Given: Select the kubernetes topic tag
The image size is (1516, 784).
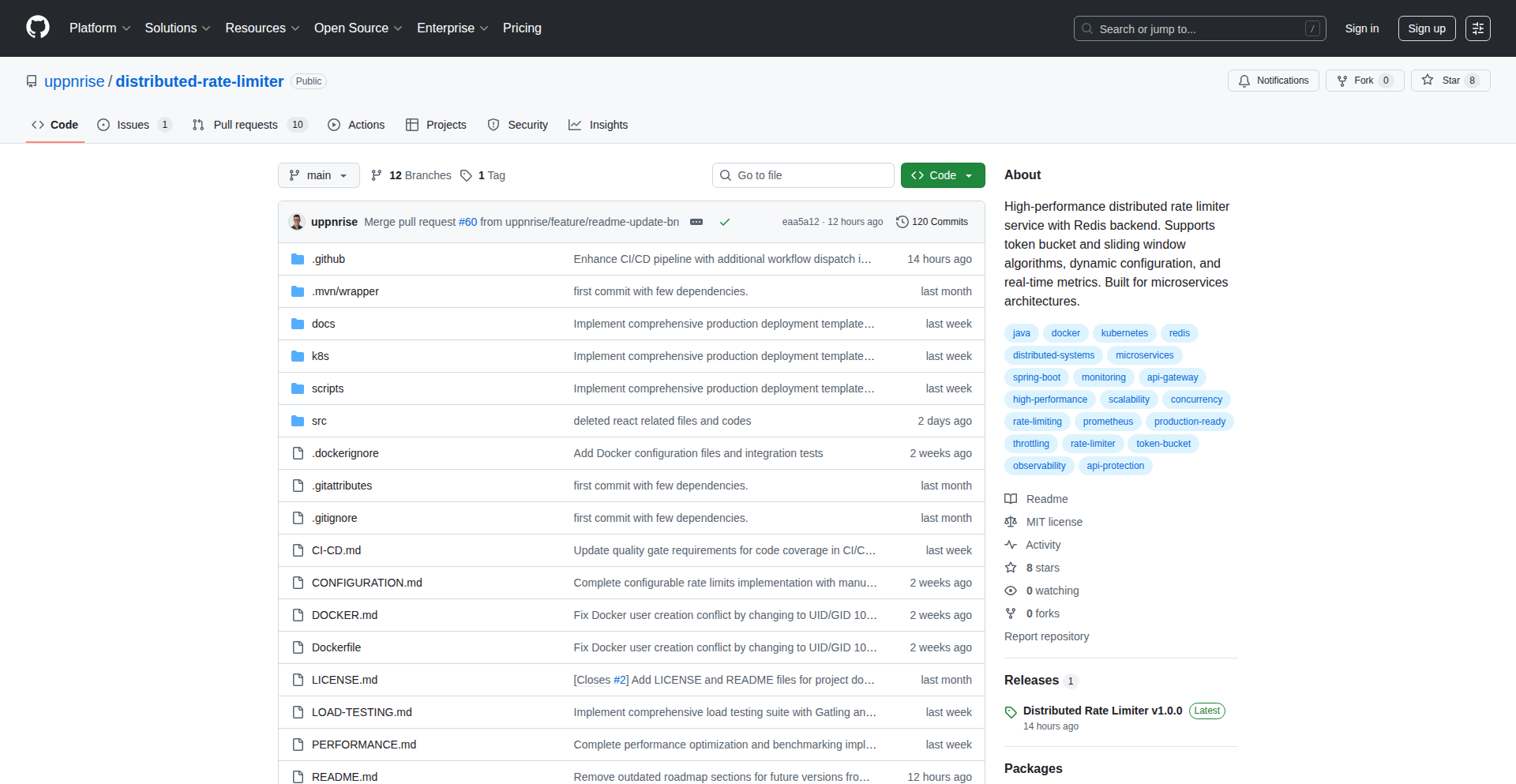Looking at the screenshot, I should (1124, 333).
